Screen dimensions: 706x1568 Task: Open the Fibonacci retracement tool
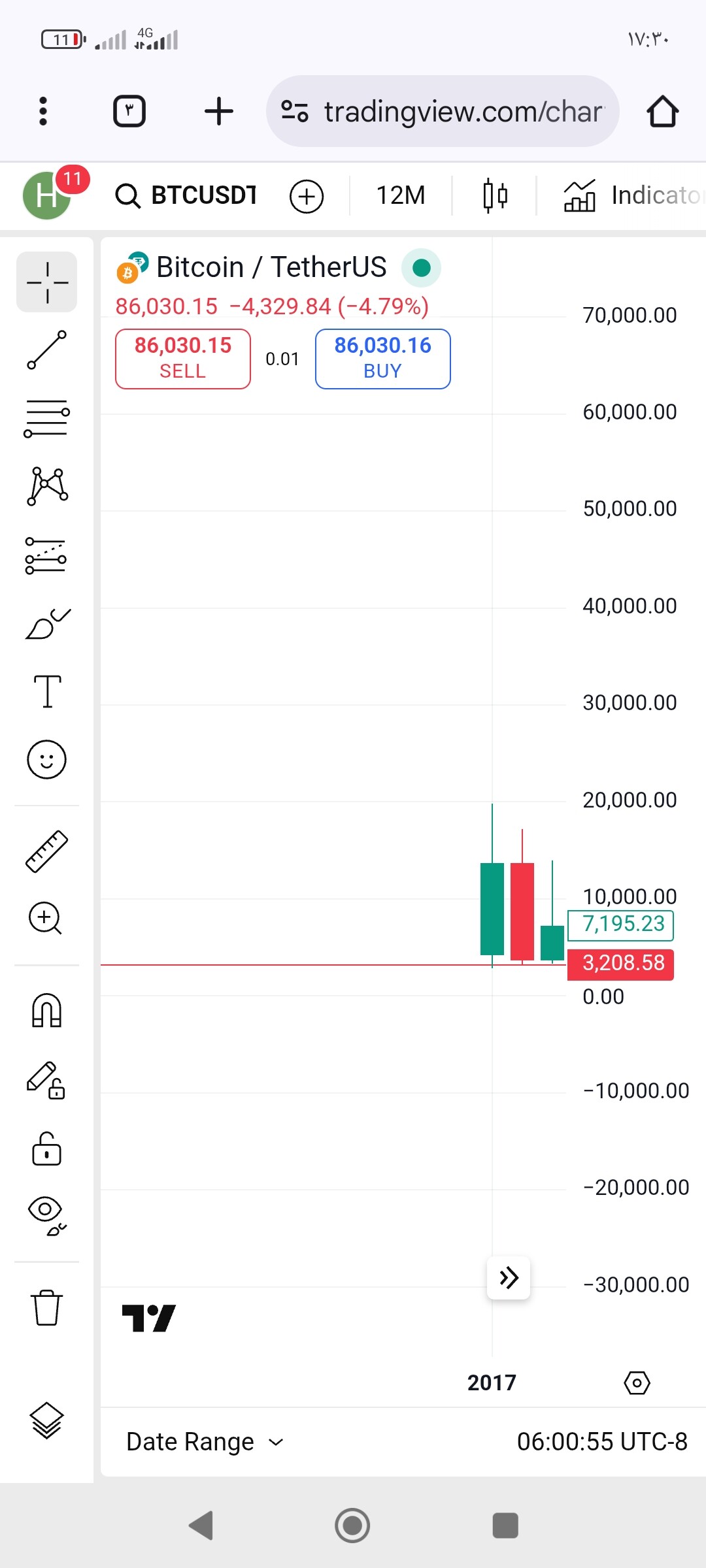46,419
